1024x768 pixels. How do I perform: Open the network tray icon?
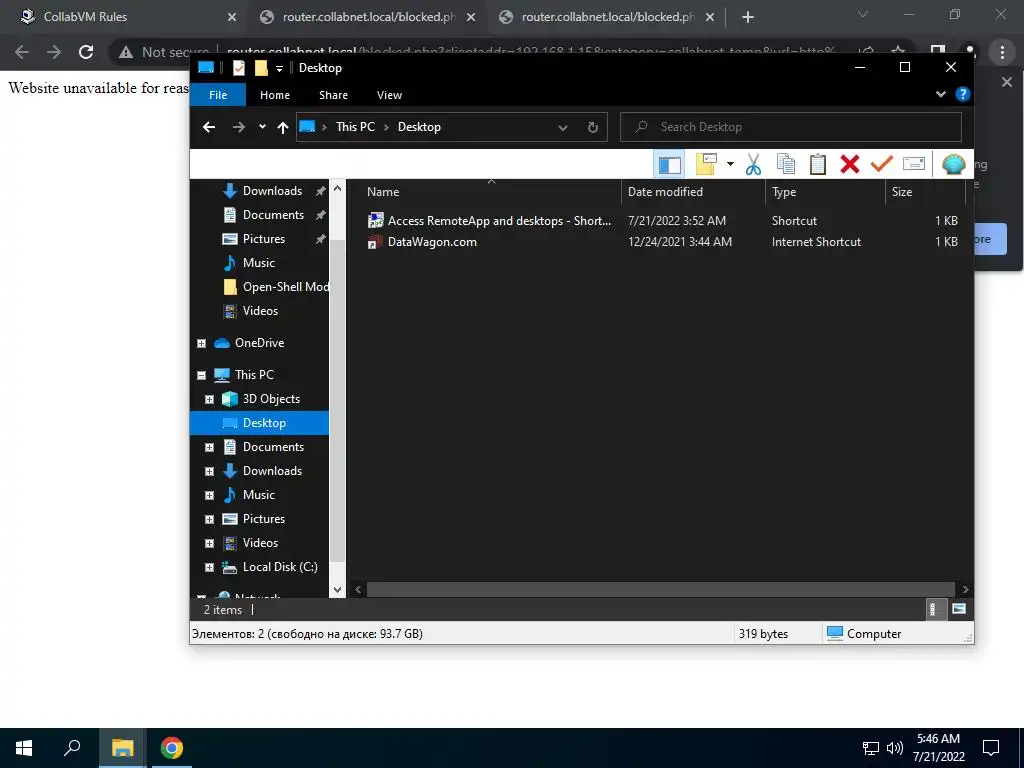click(871, 748)
